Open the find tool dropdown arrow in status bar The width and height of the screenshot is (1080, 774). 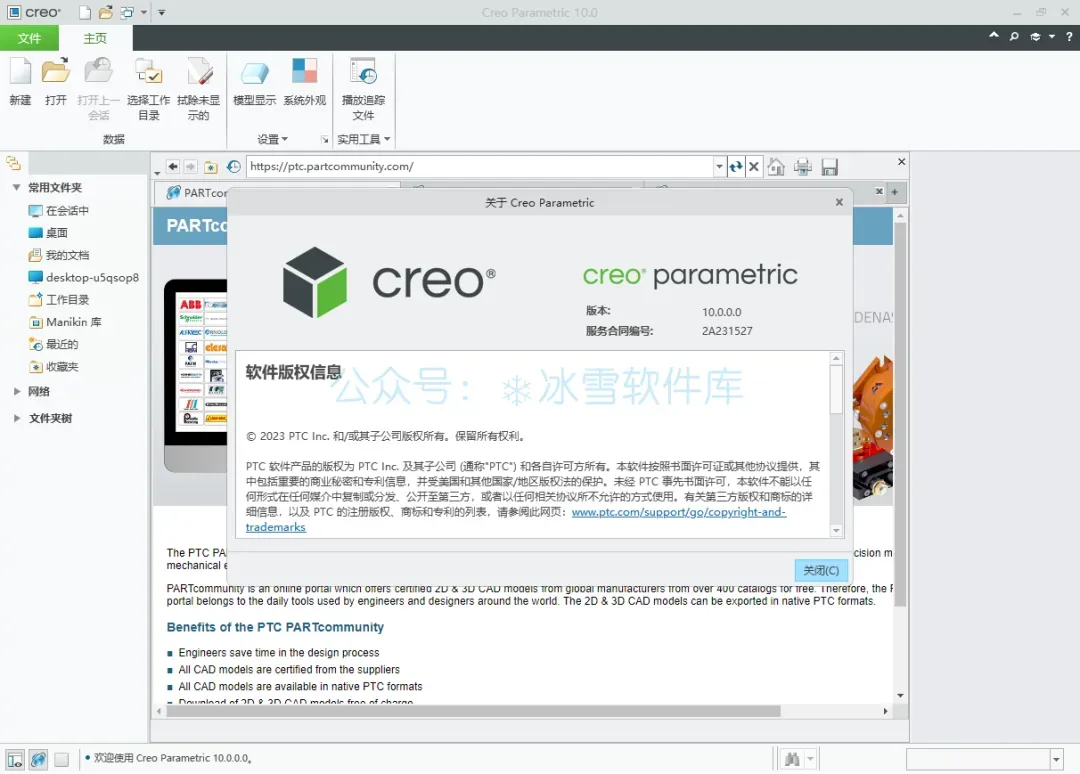coord(810,759)
